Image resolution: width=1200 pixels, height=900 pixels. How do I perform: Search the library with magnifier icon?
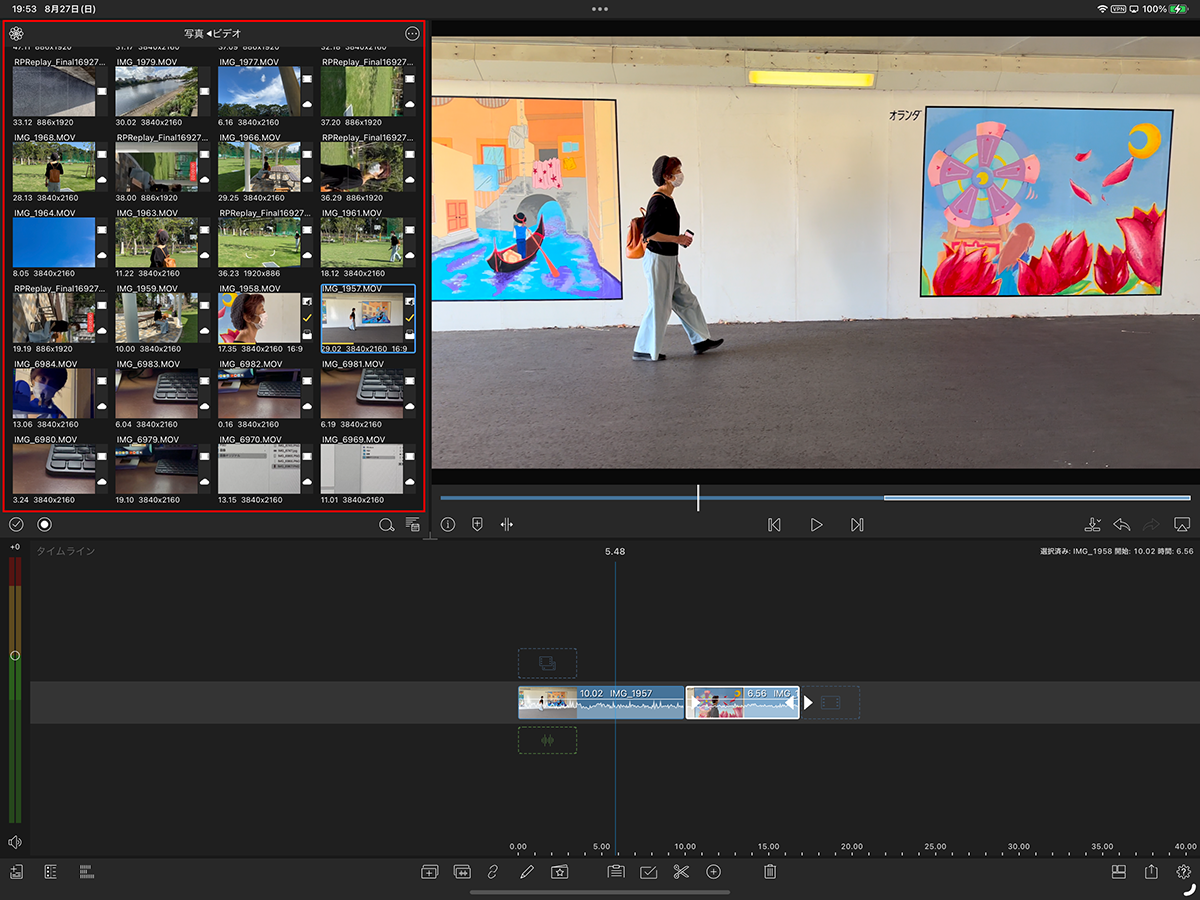point(386,525)
